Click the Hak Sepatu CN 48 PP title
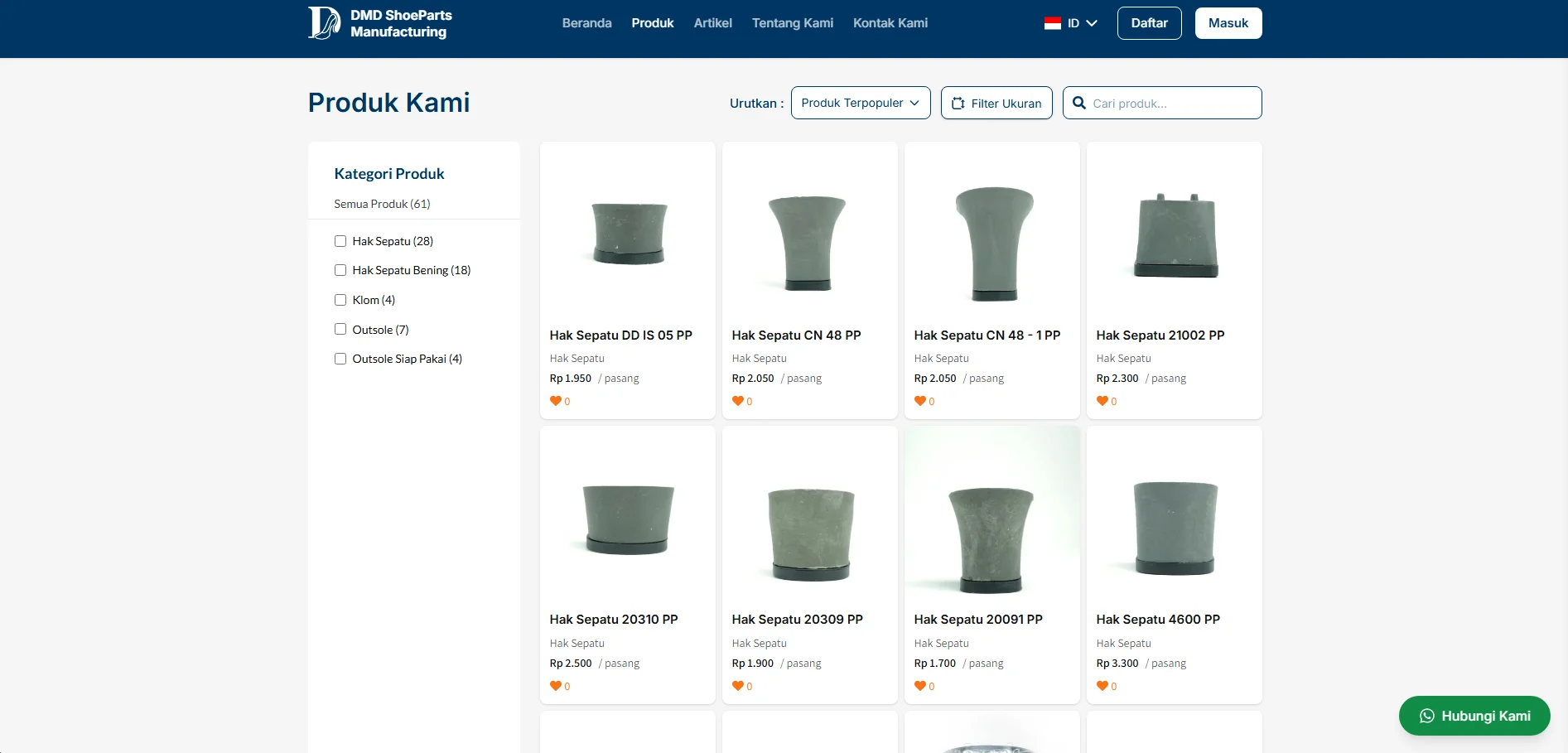Image resolution: width=1568 pixels, height=753 pixels. (797, 335)
